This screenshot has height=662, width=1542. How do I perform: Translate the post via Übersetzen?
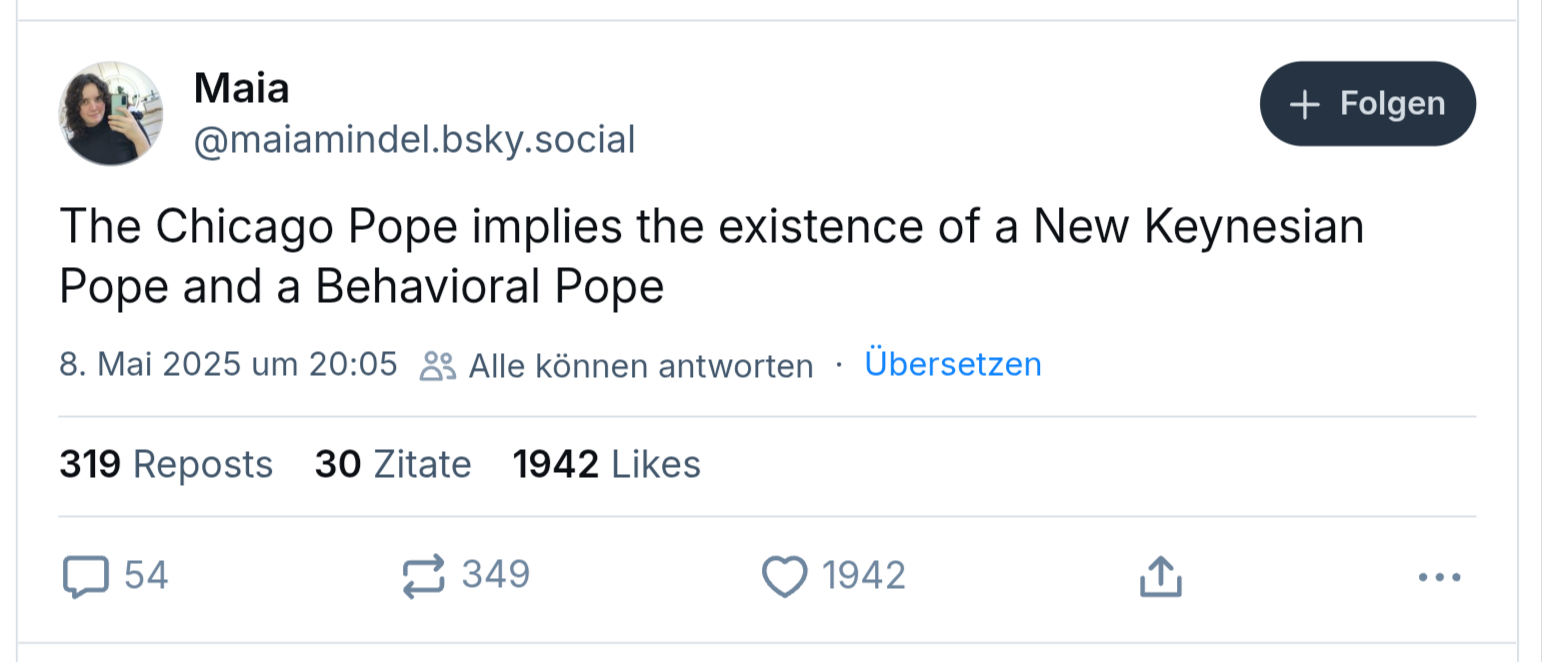coord(953,364)
